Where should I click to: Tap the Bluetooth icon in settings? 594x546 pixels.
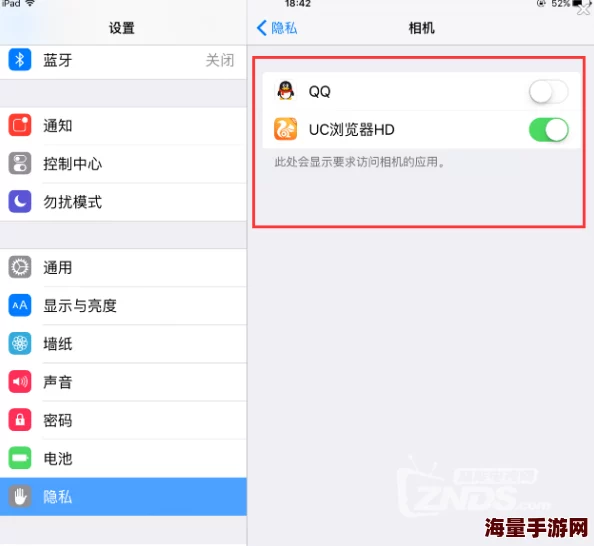point(20,60)
